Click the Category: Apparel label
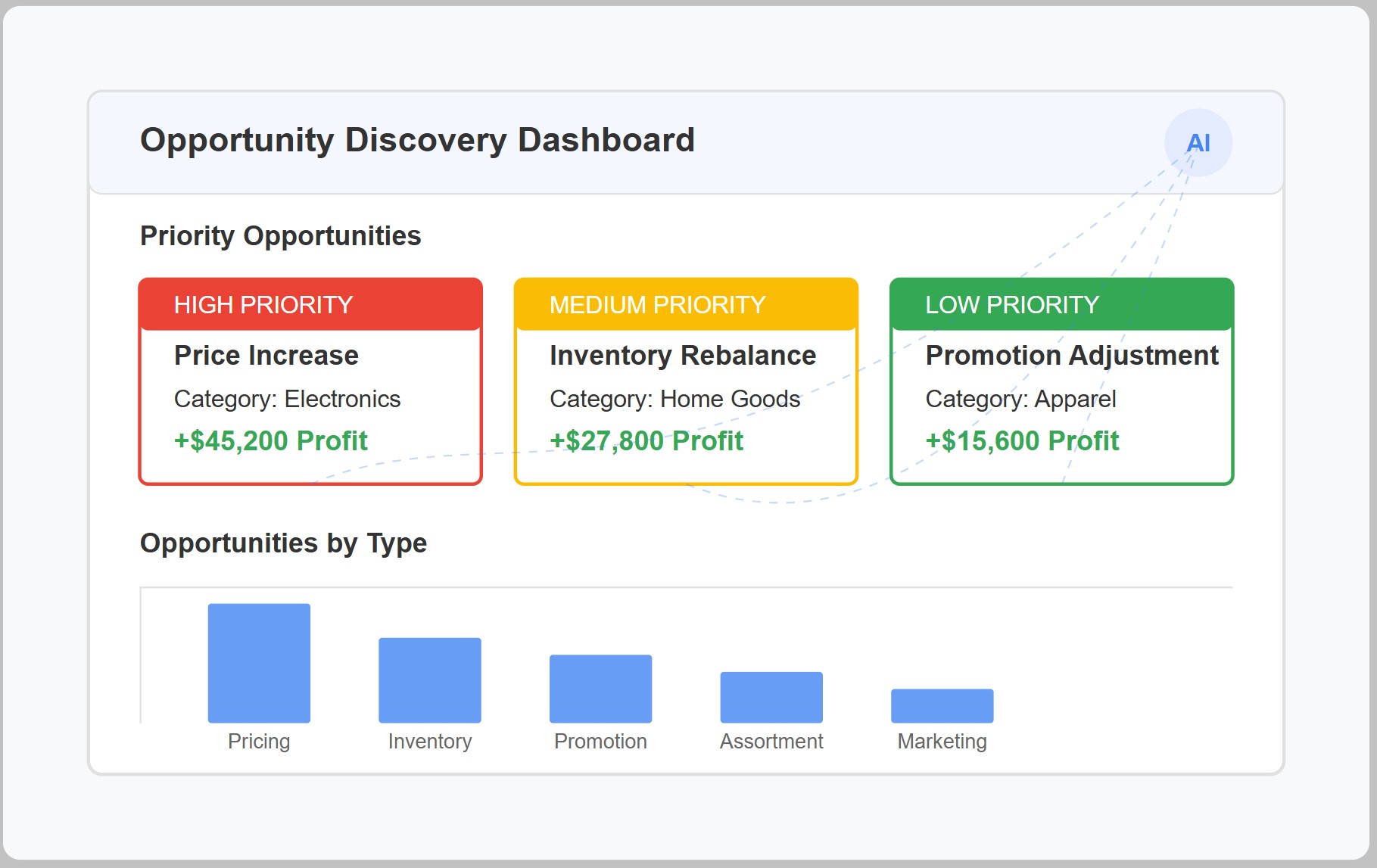Viewport: 1377px width, 868px height. tap(1020, 399)
